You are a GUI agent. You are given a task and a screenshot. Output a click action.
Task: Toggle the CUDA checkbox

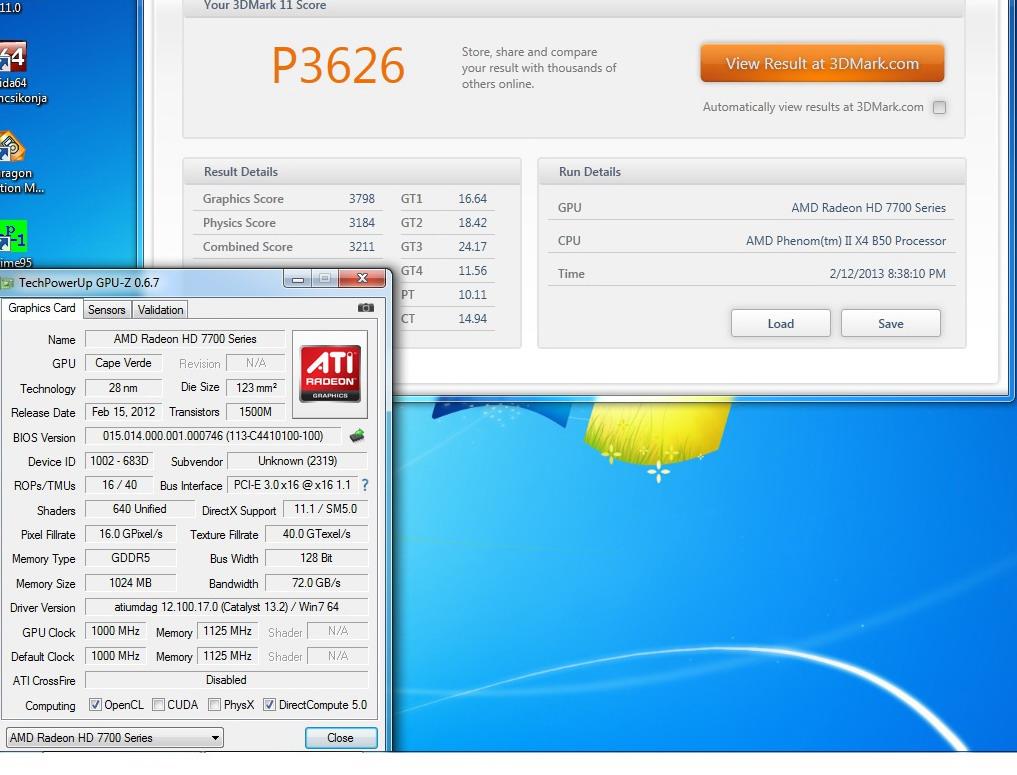(158, 705)
